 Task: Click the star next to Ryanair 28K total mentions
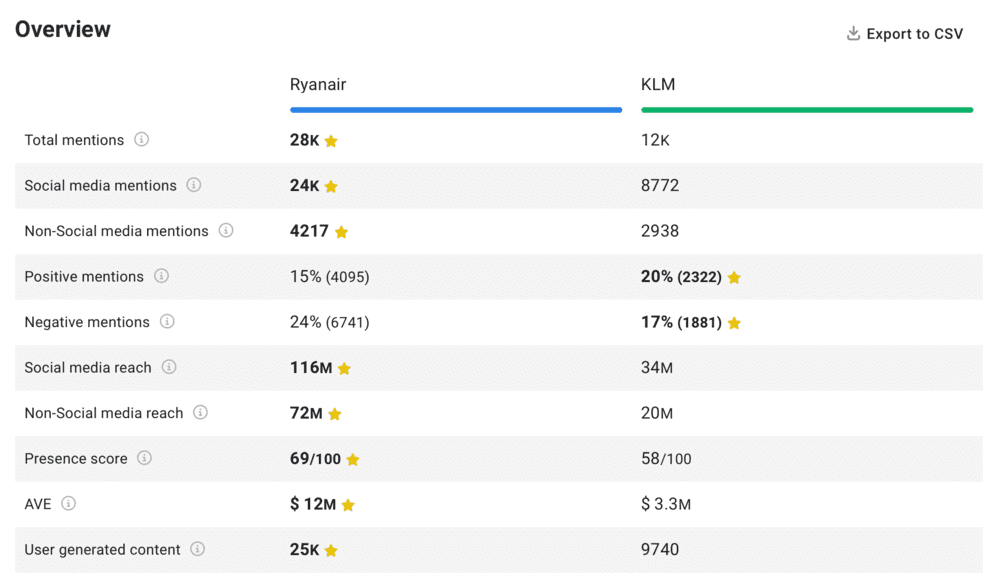tap(331, 141)
